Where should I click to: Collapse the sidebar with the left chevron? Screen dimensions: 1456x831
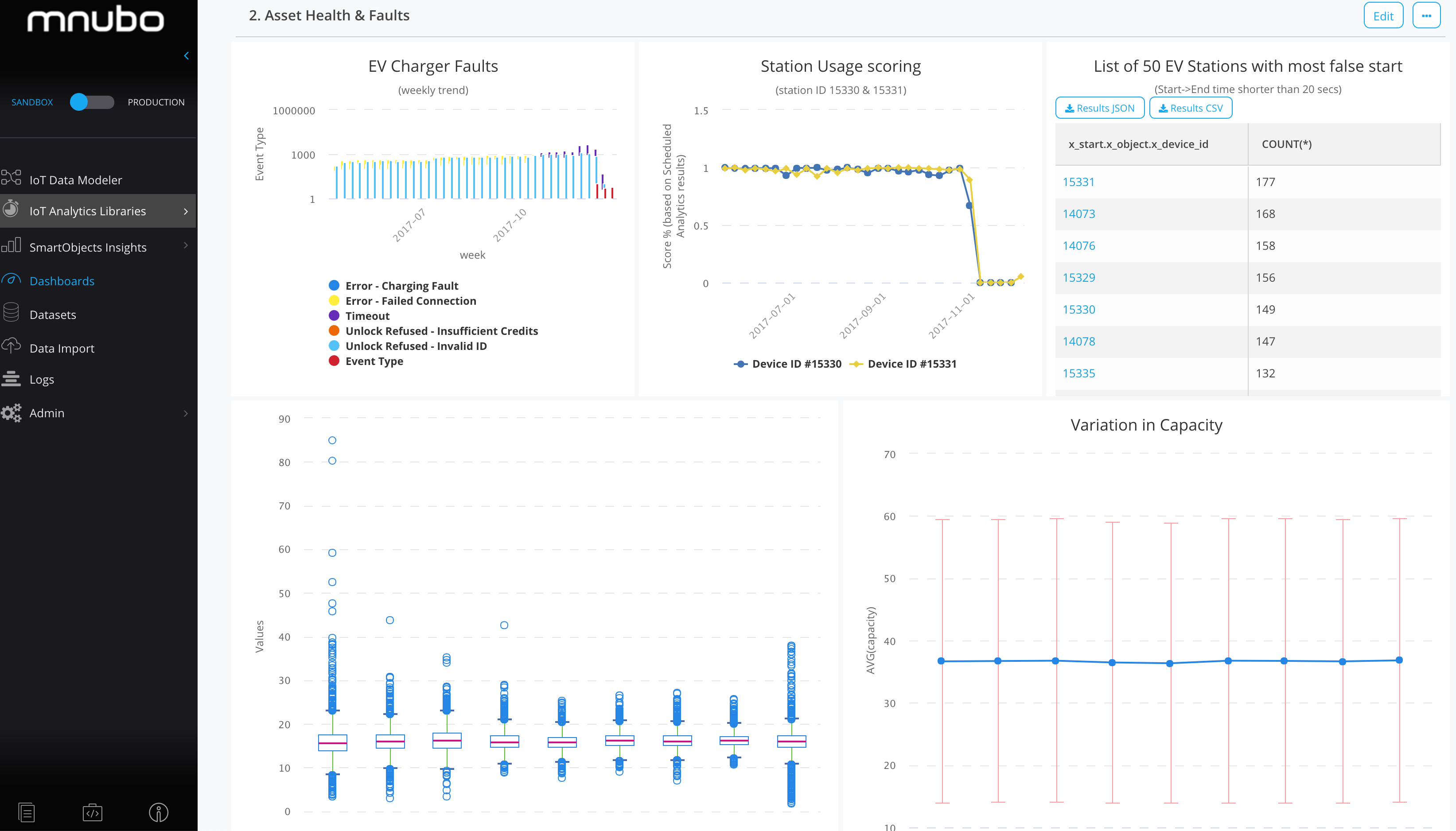[186, 55]
